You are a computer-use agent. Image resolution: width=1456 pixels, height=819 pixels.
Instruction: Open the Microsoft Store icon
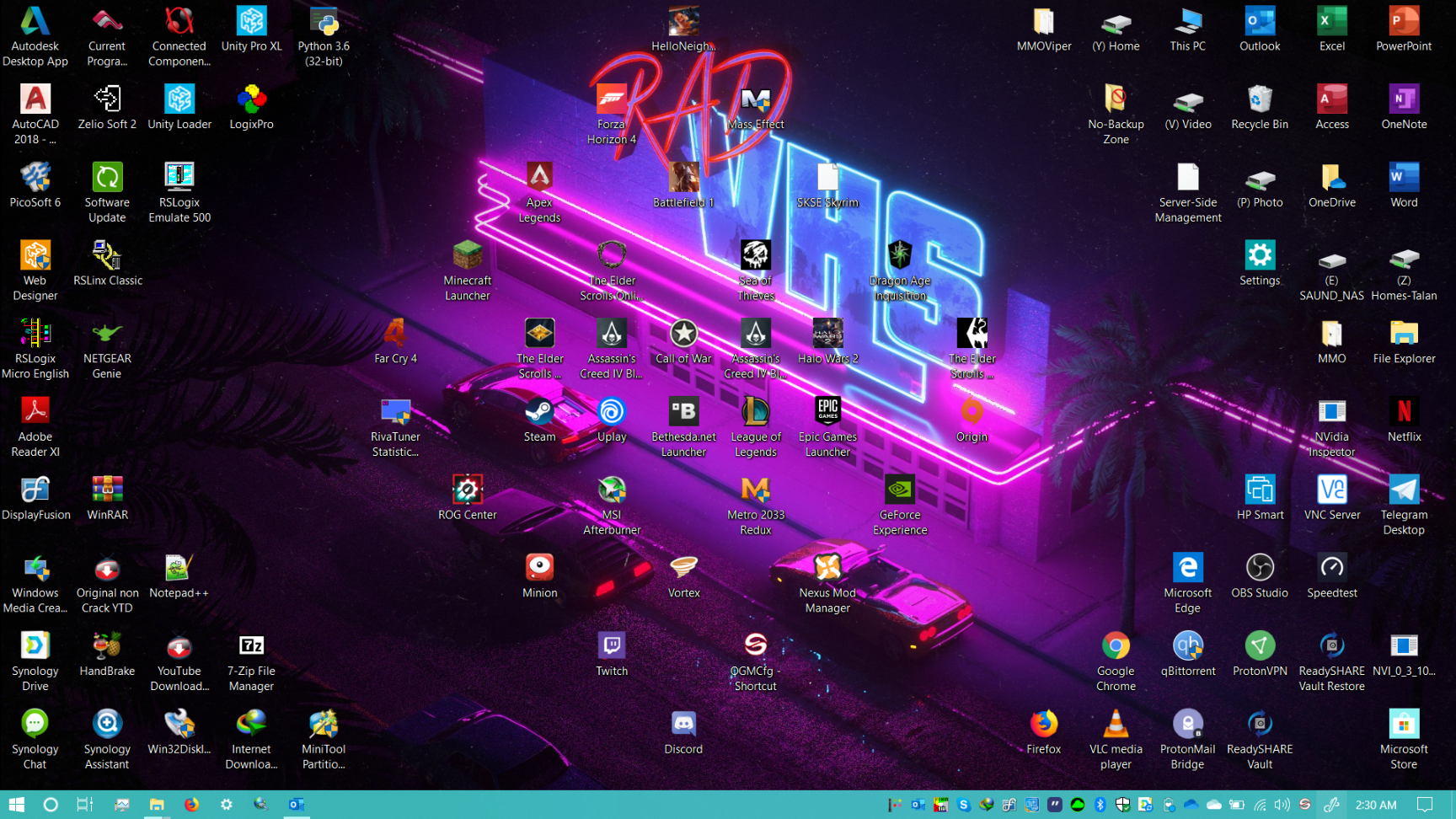pos(1404,740)
